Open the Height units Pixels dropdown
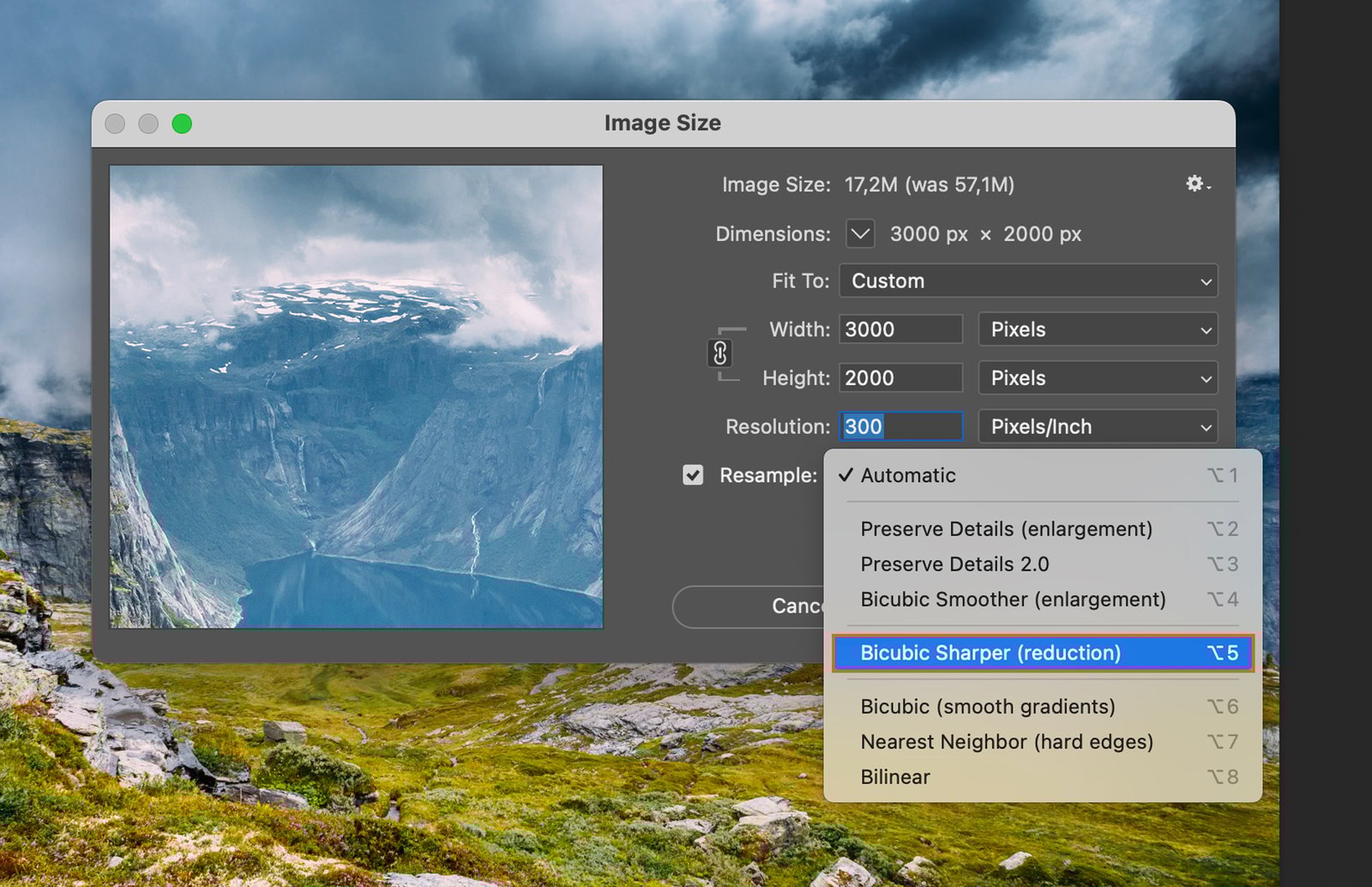Viewport: 1372px width, 887px height. click(x=1098, y=378)
